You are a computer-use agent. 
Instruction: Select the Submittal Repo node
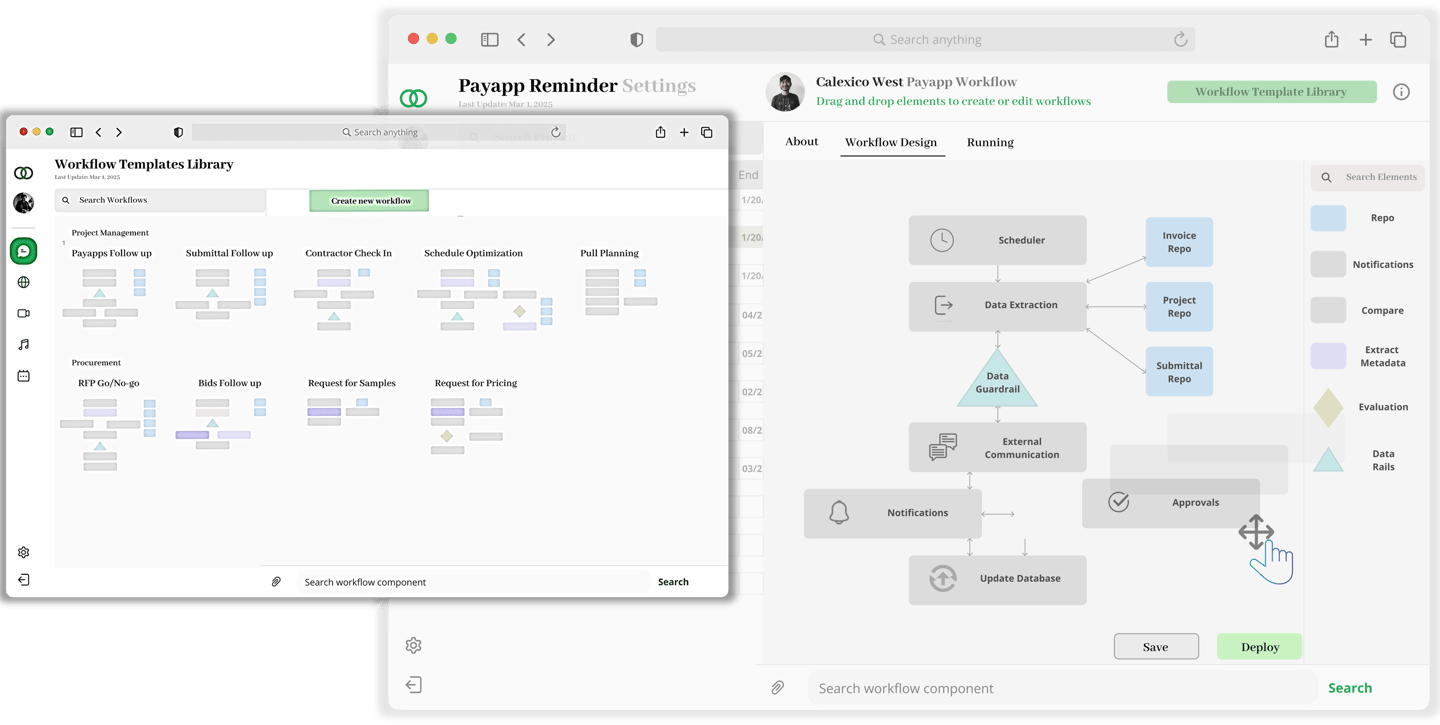1179,372
